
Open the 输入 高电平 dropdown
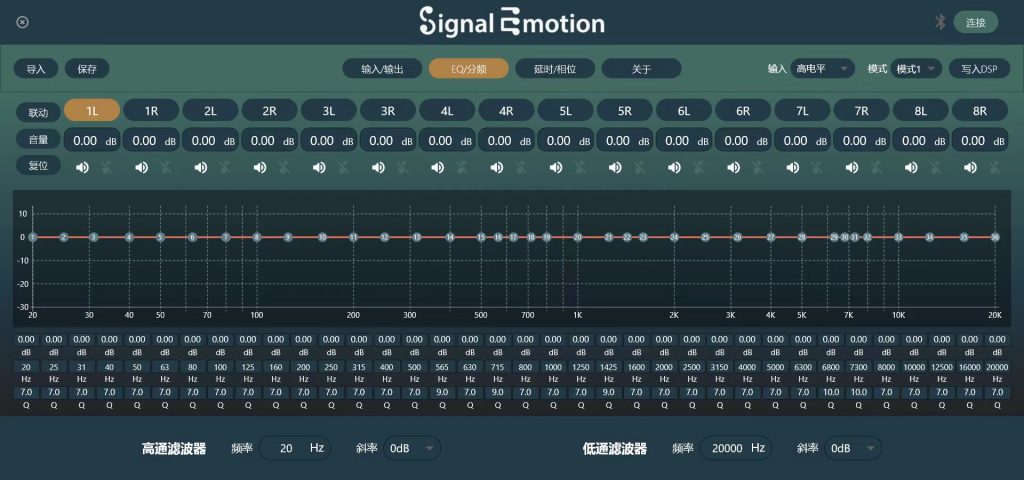(x=822, y=69)
